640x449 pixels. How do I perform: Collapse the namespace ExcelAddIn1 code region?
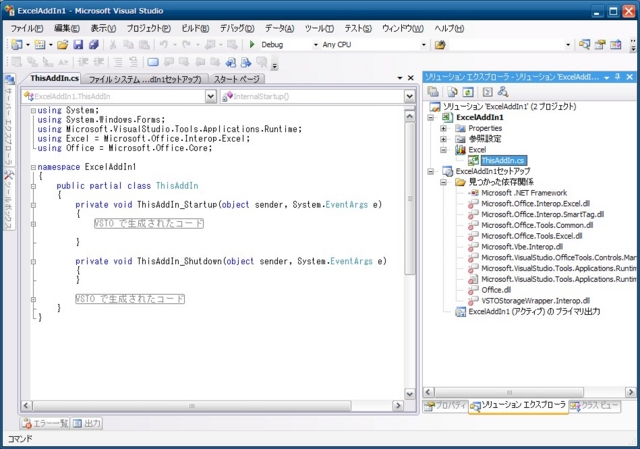point(33,167)
